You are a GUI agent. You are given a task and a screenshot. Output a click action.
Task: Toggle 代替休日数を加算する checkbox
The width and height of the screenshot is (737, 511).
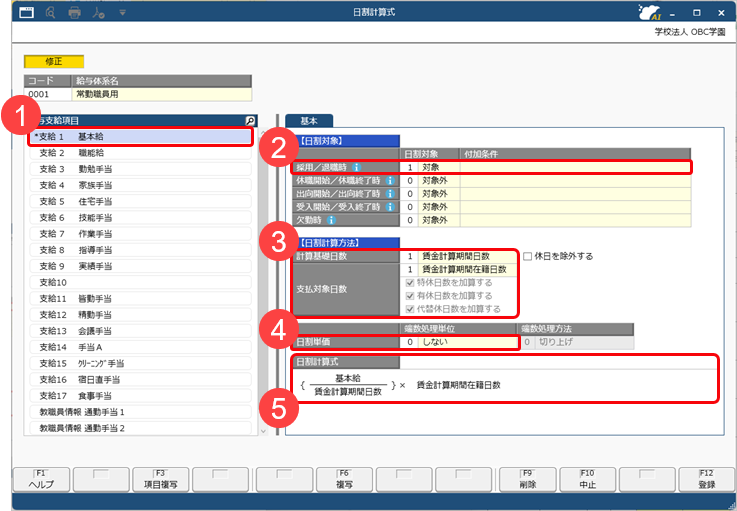[x=410, y=309]
